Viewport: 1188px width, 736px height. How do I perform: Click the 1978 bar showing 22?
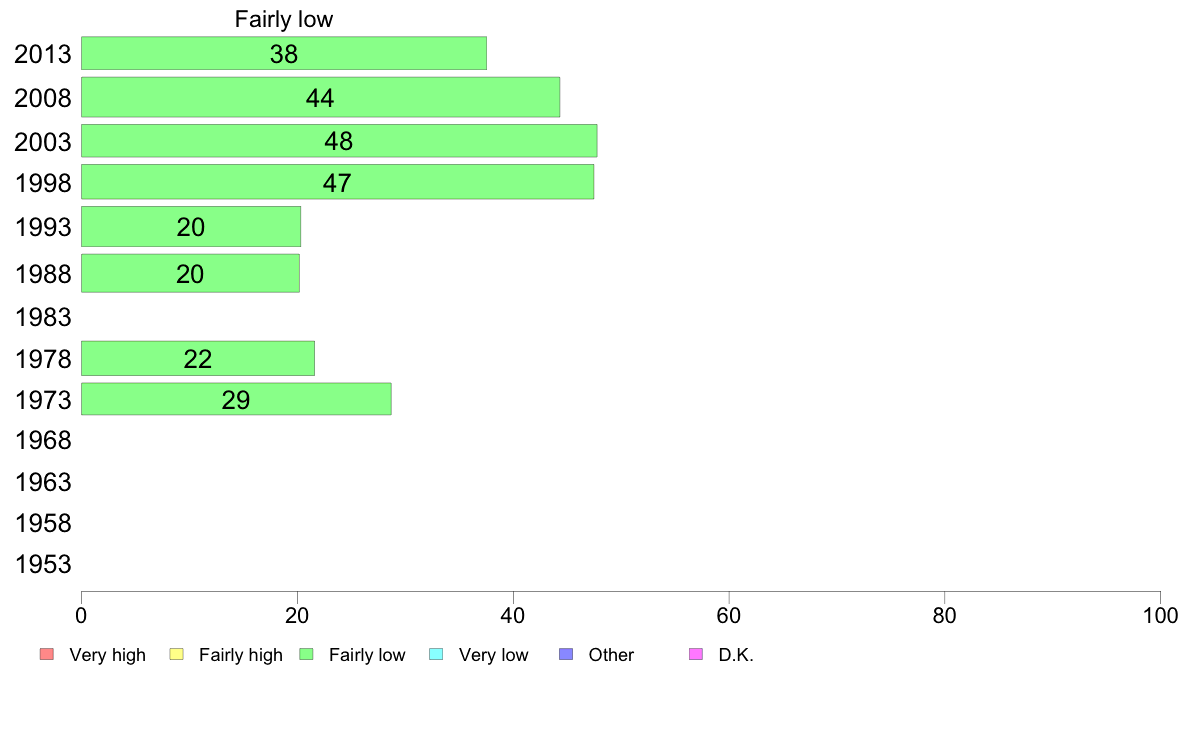pyautogui.click(x=197, y=359)
